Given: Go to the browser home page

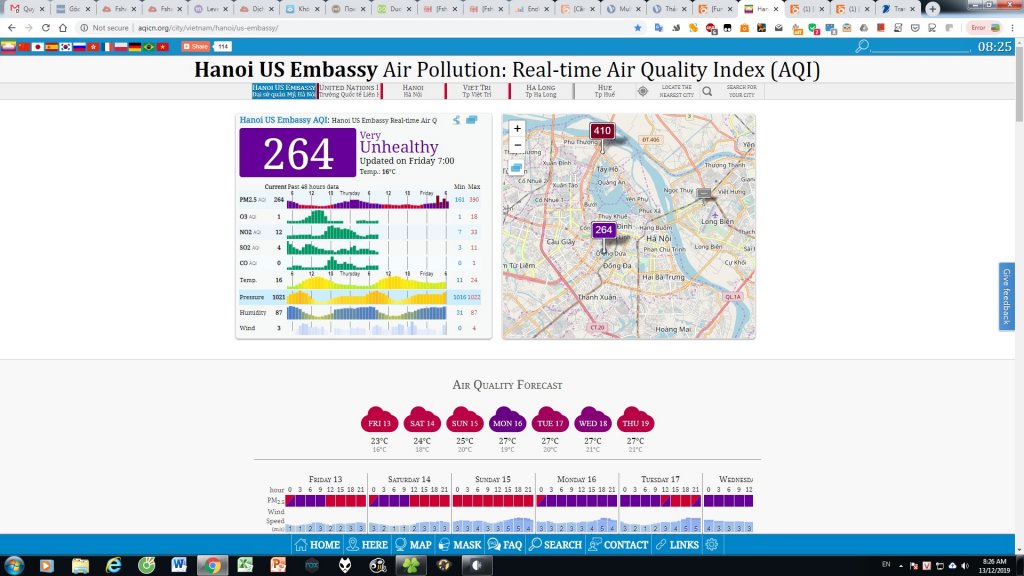Looking at the screenshot, I should [x=63, y=28].
